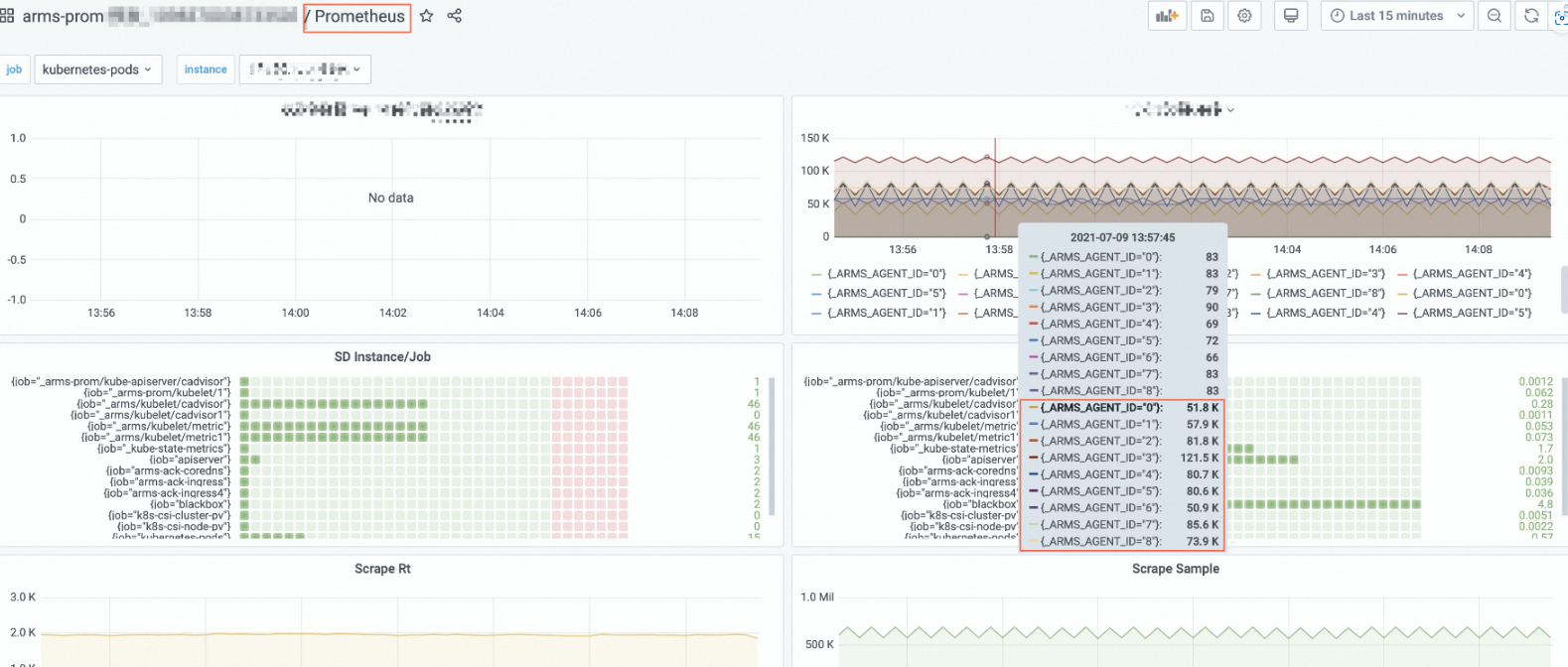The image size is (1568, 667).
Task: Select heatmap value 0.062
Action: coord(1539,393)
